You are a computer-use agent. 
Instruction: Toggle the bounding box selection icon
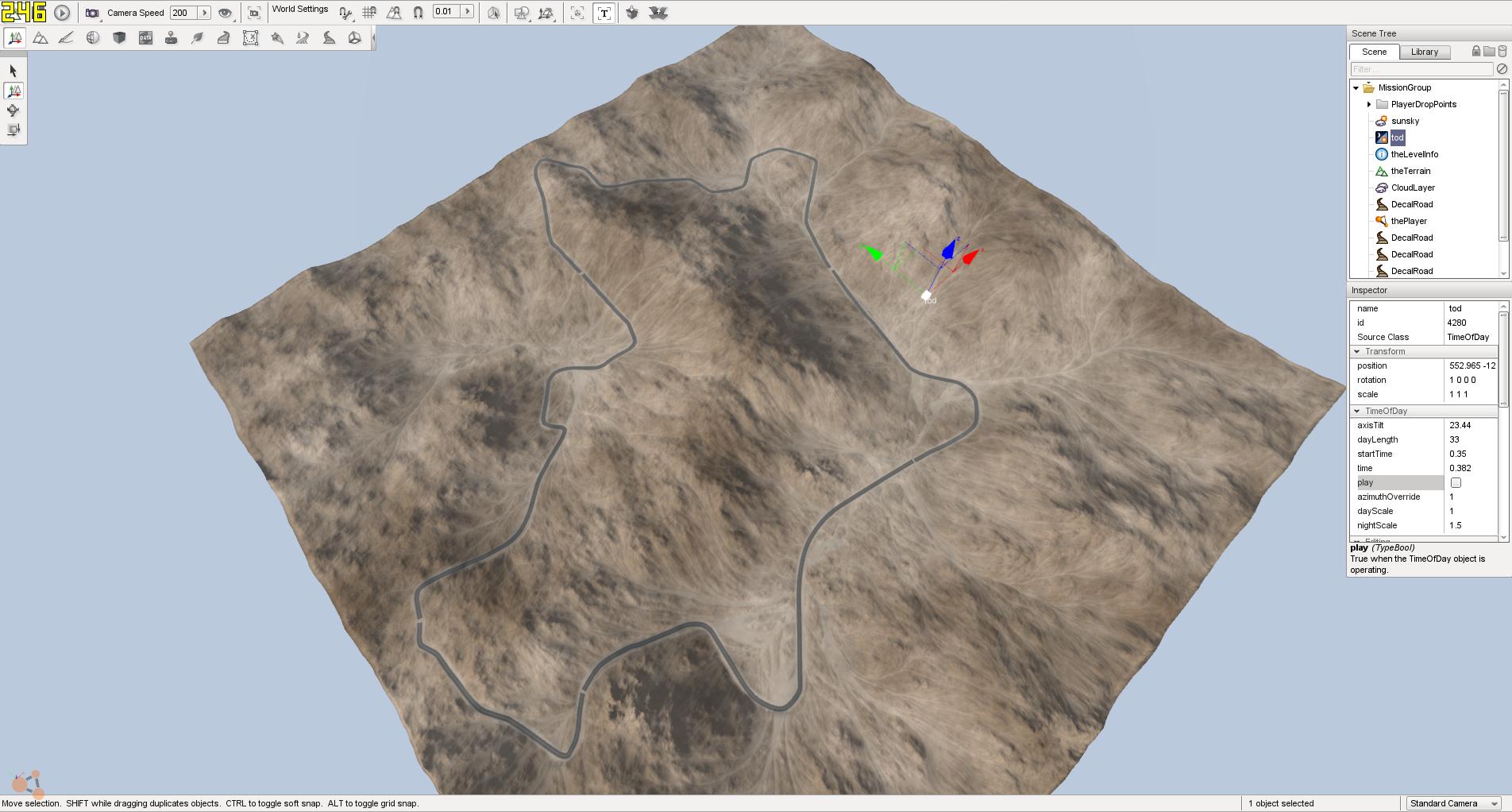pyautogui.click(x=493, y=13)
